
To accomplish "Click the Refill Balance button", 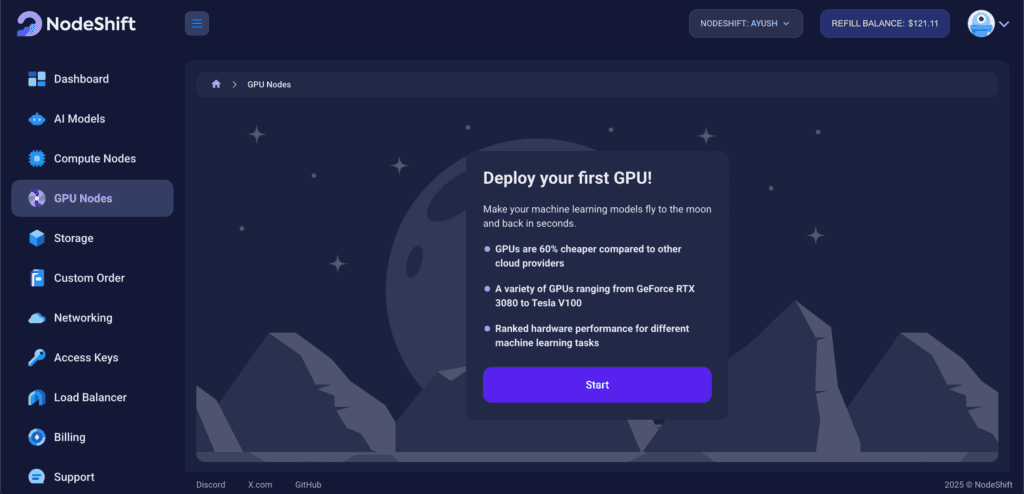I will coord(884,23).
